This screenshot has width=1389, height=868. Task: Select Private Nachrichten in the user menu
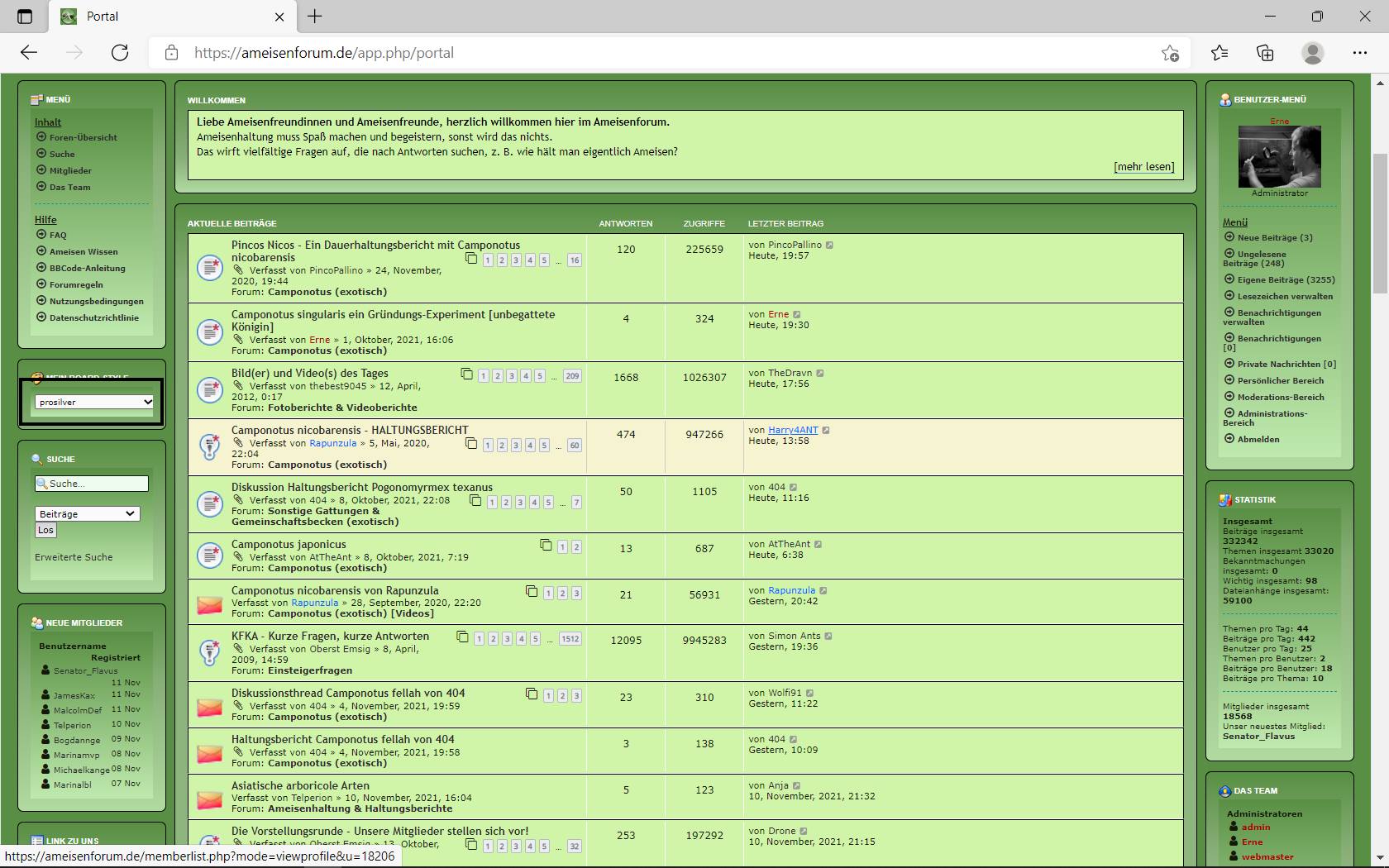1286,365
